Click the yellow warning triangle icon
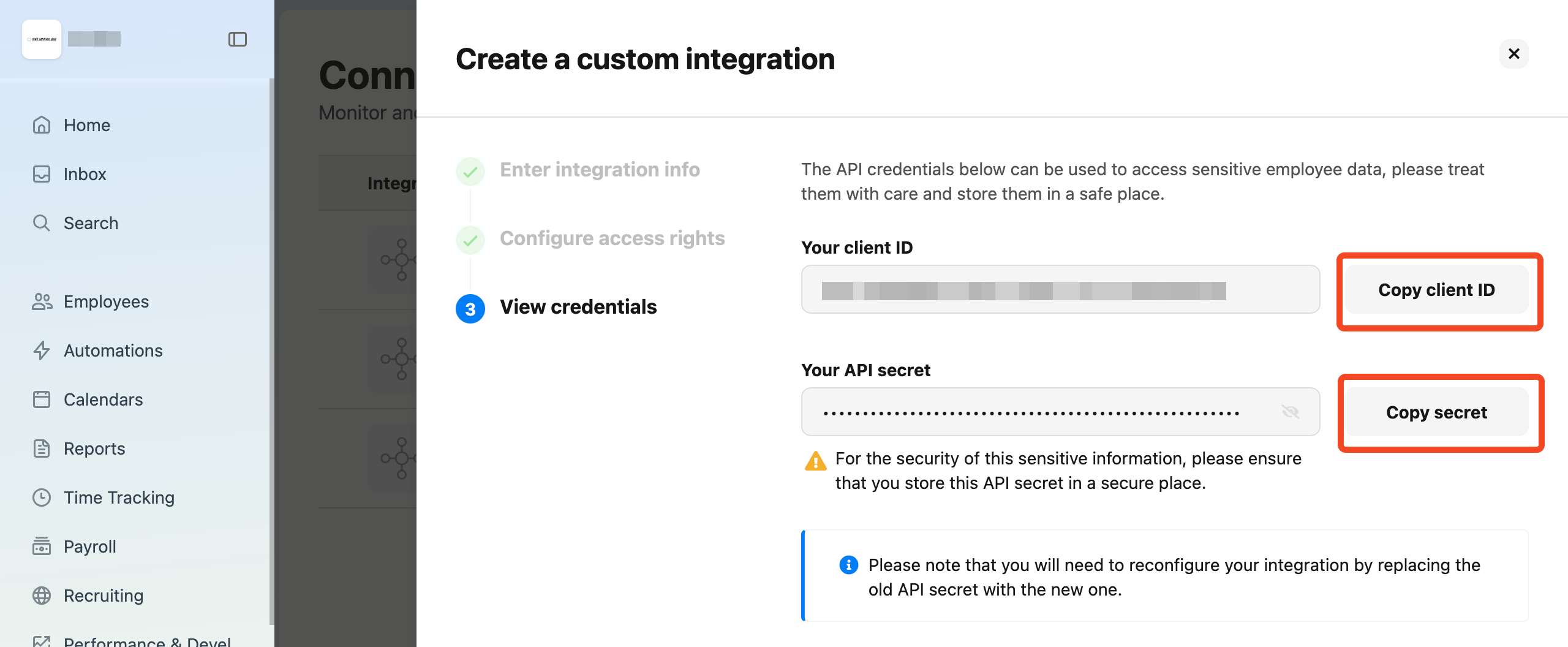Image resolution: width=1568 pixels, height=647 pixels. tap(816, 461)
